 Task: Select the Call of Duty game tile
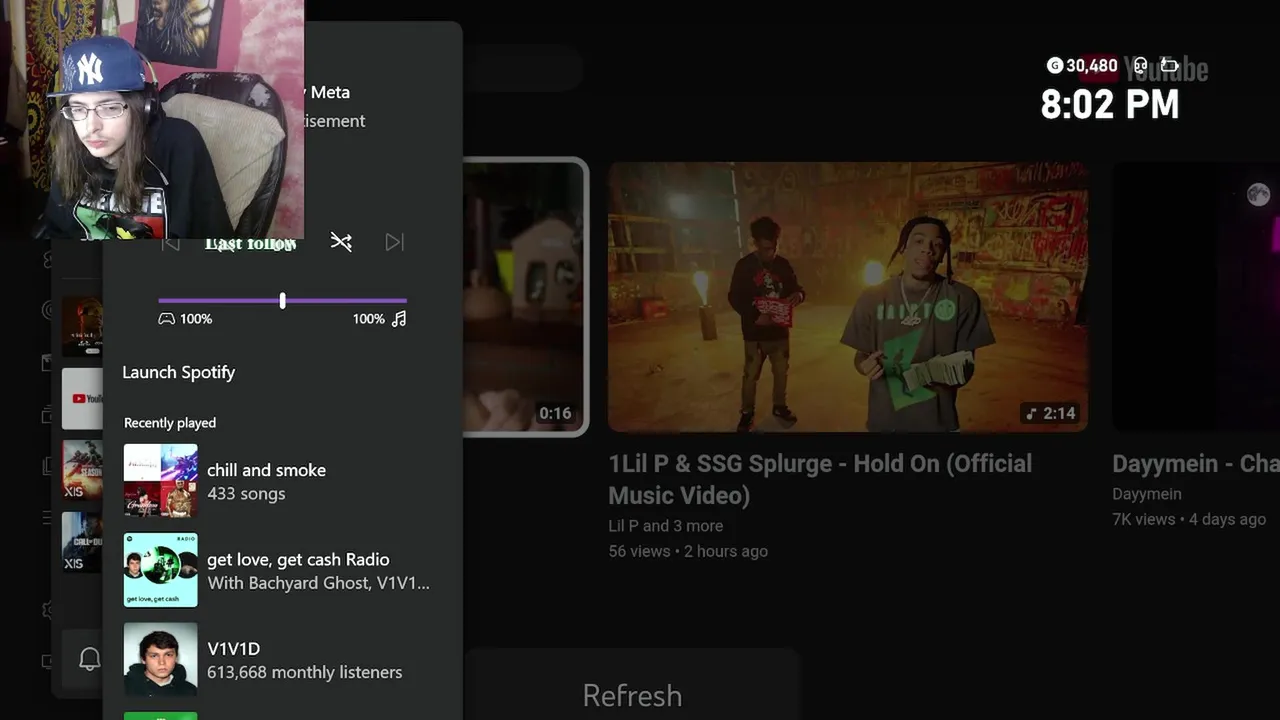click(x=82, y=542)
